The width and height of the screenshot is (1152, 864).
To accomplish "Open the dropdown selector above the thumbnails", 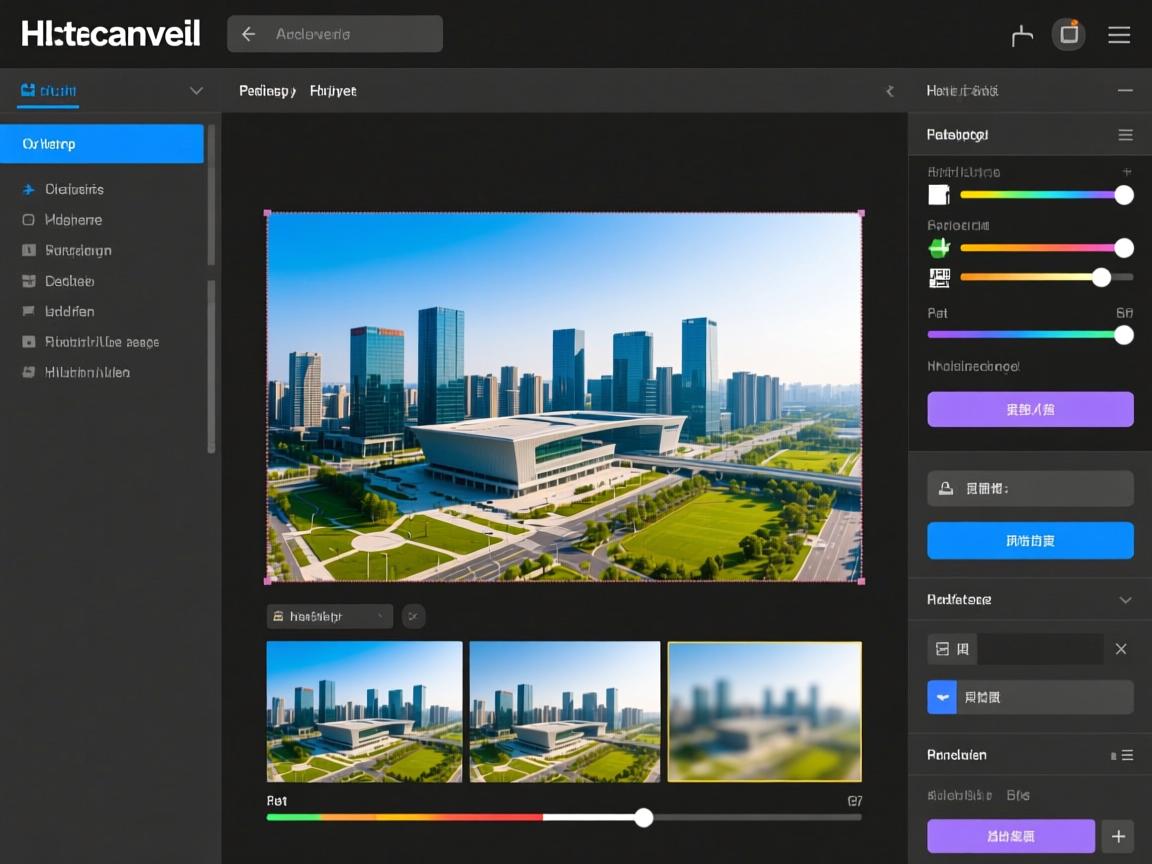I will point(329,616).
